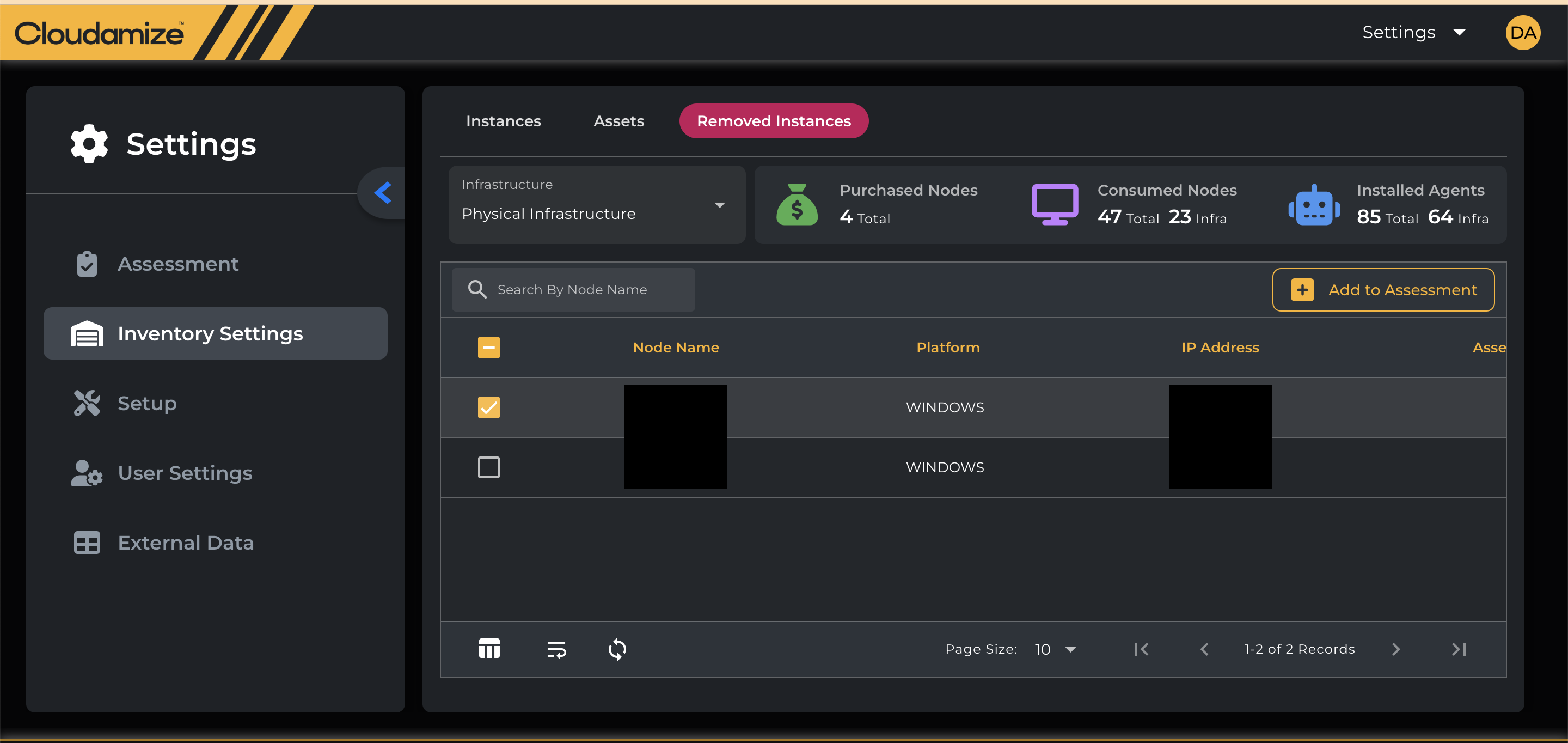Open the Infrastructure dropdown
Screen dimensions: 1568x743
pos(597,205)
